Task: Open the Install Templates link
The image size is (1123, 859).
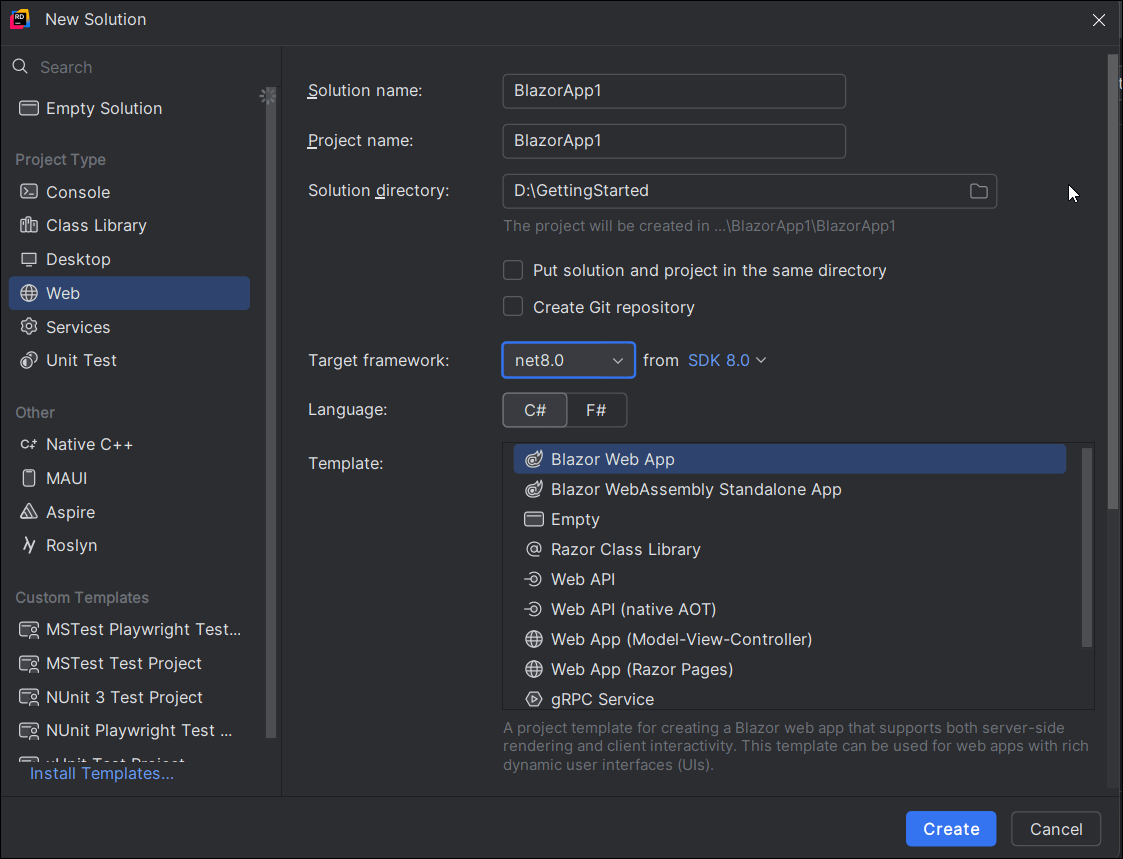Action: click(102, 774)
